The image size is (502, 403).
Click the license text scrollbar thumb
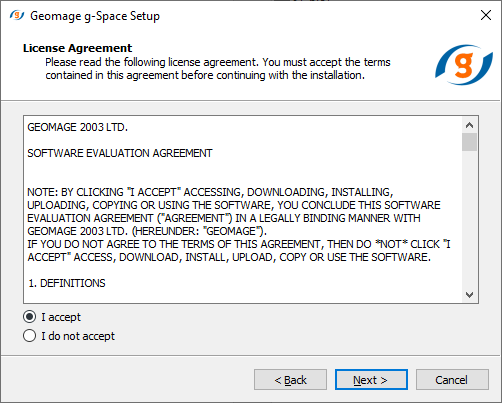point(469,142)
